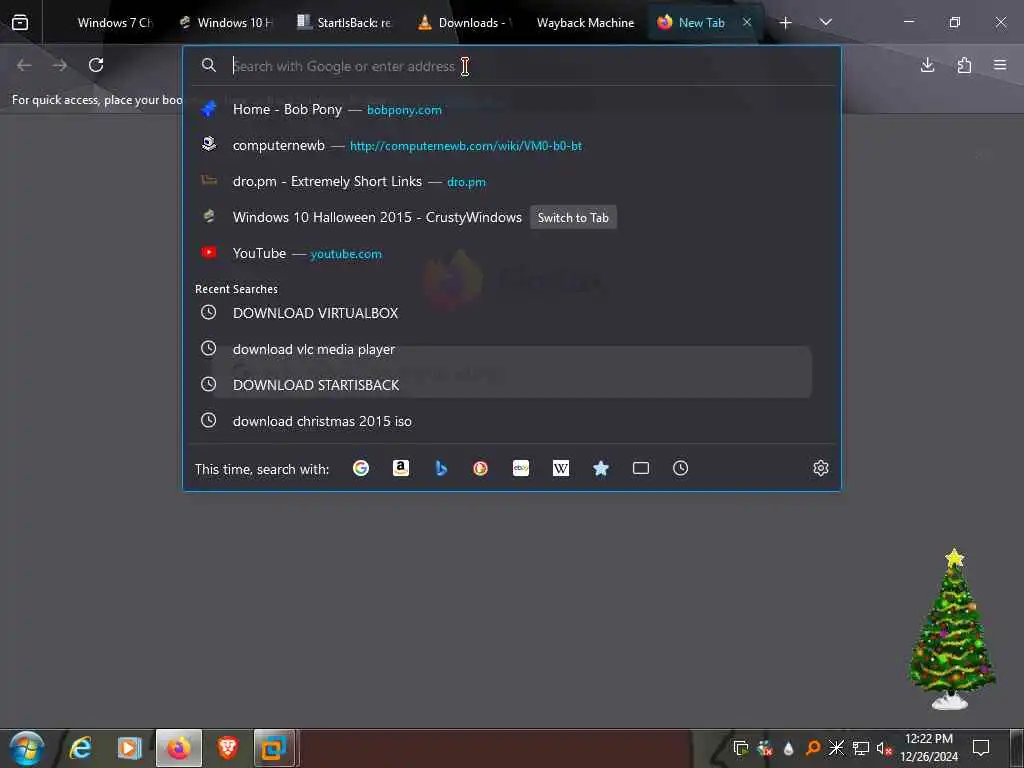Open the computernewb wiki suggestion
The width and height of the screenshot is (1024, 768).
coord(513,146)
